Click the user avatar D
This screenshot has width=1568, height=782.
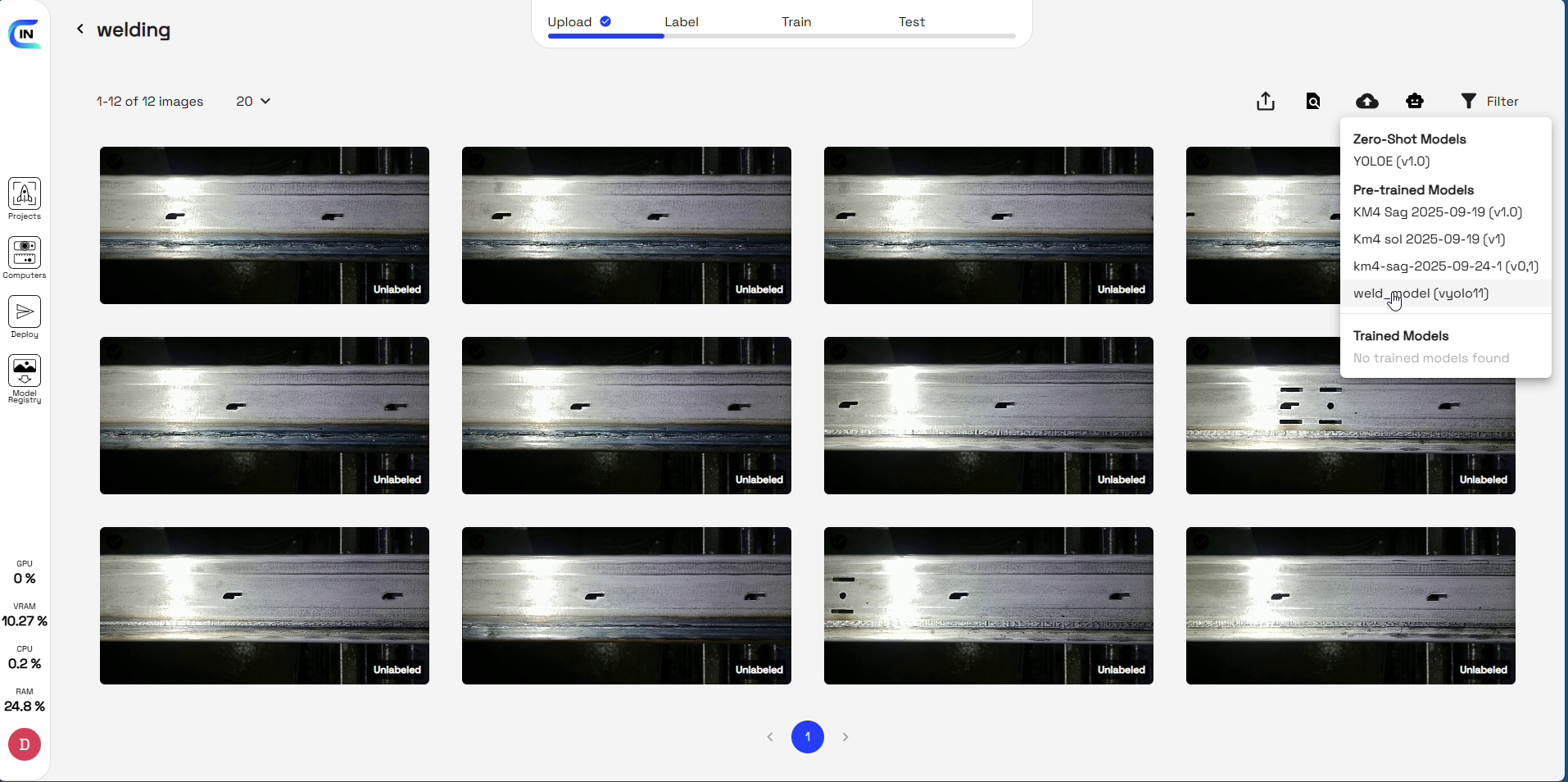click(x=25, y=744)
